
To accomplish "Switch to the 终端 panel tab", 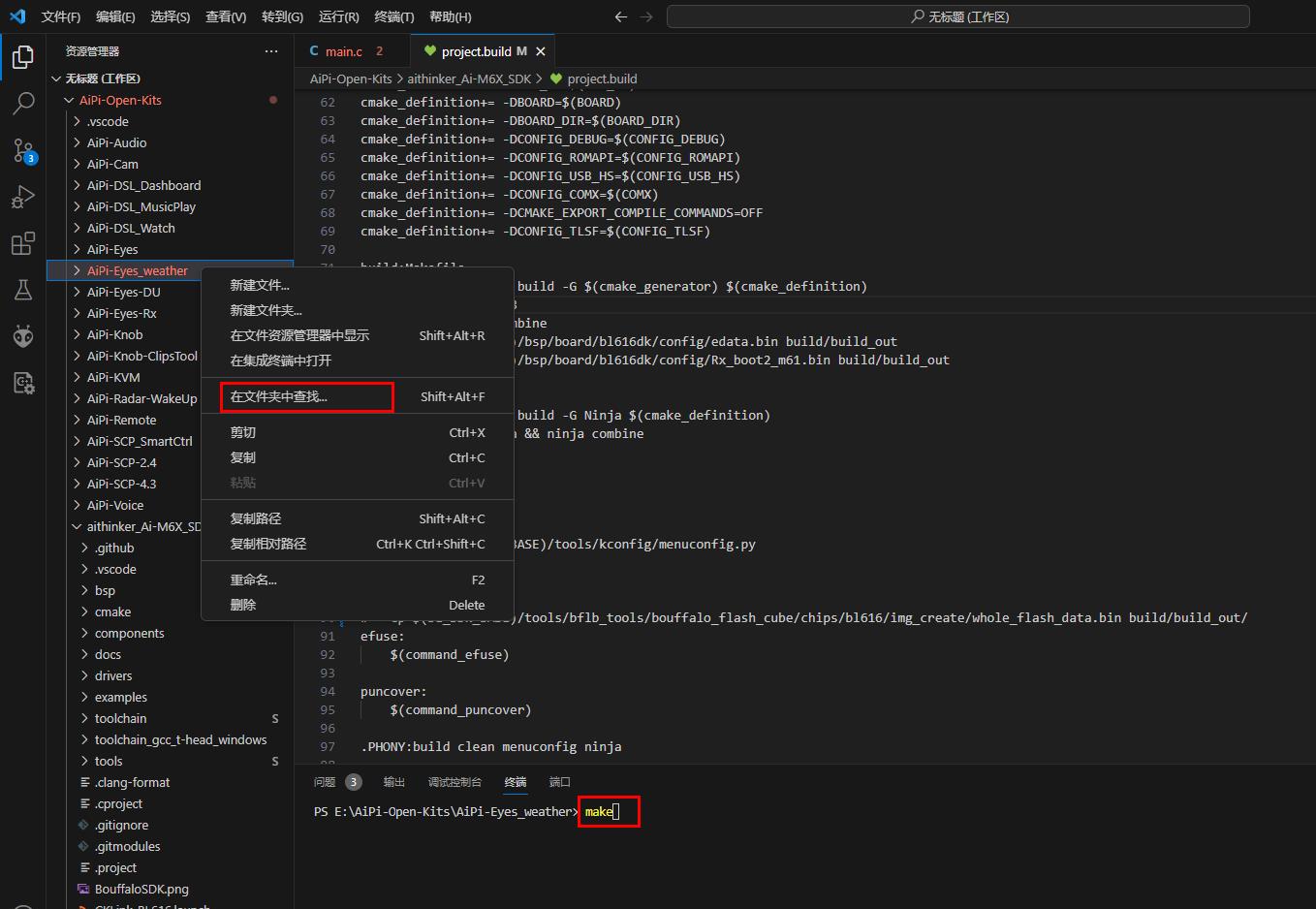I will [x=516, y=782].
